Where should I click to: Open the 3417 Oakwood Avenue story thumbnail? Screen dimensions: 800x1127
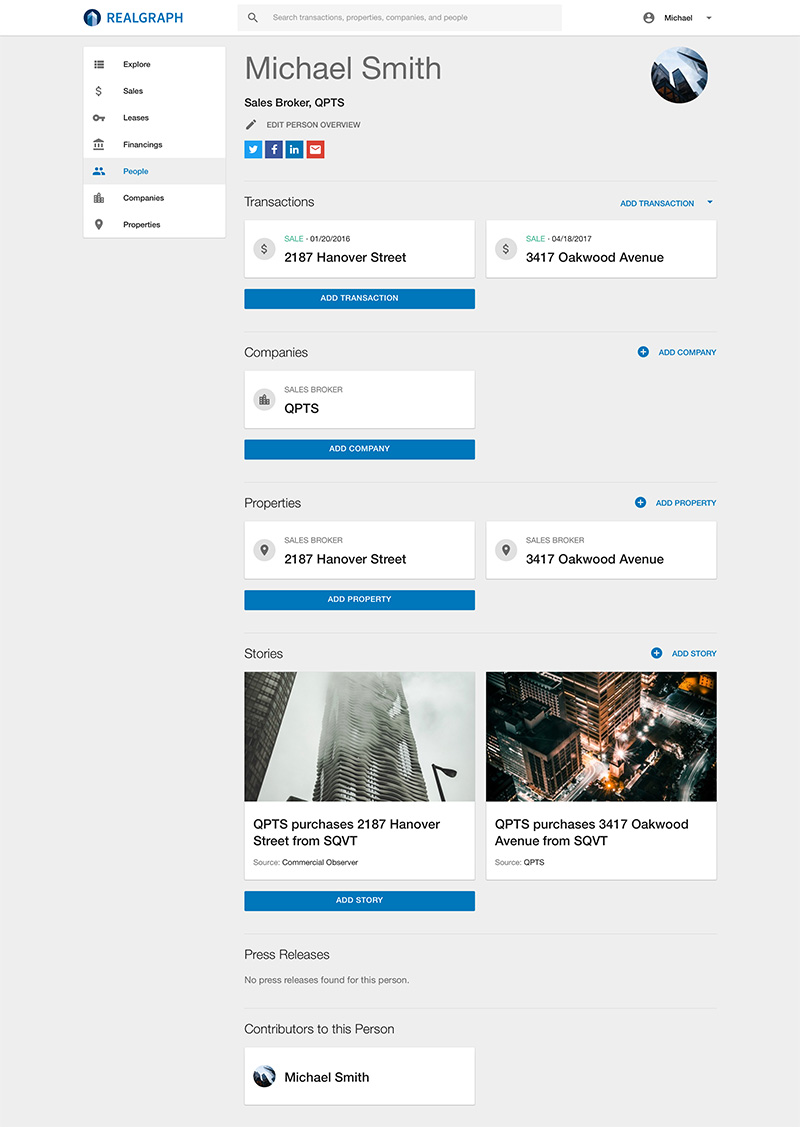pos(601,736)
